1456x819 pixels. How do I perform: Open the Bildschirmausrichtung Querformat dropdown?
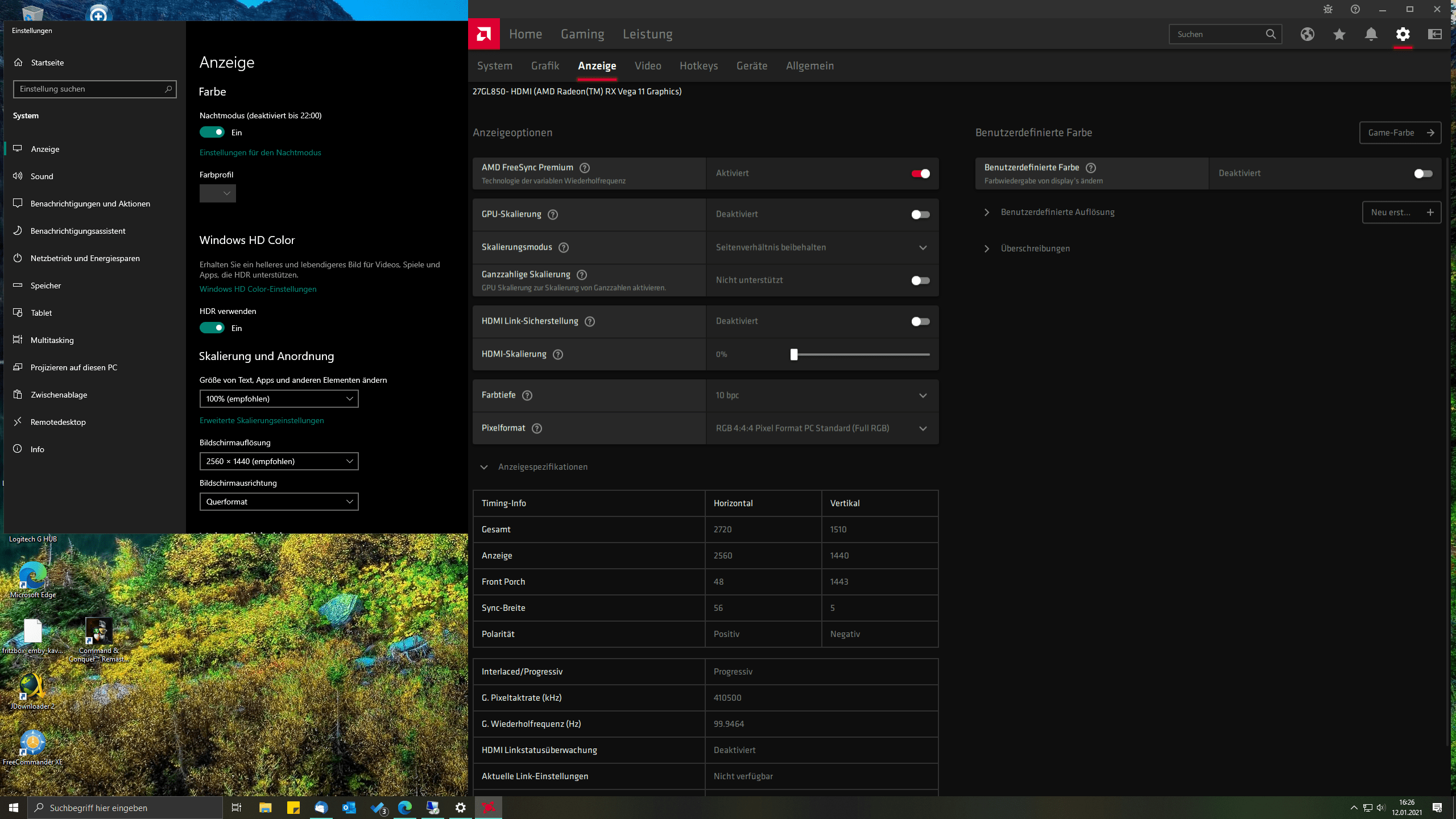[x=279, y=502]
